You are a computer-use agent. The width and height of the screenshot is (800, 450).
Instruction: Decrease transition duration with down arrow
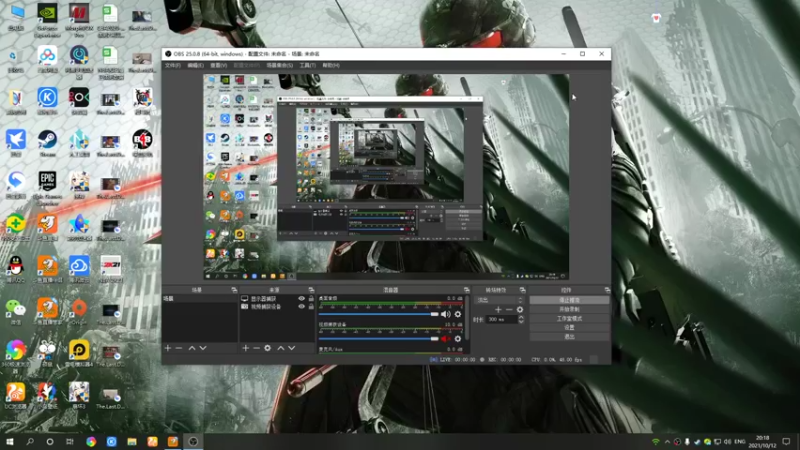[521, 321]
